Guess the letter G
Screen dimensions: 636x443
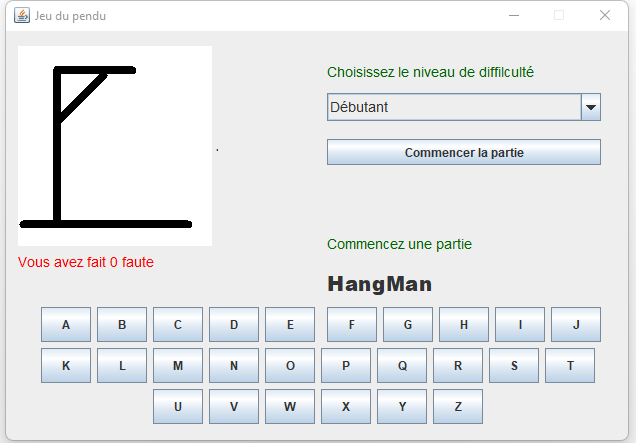[x=408, y=325]
